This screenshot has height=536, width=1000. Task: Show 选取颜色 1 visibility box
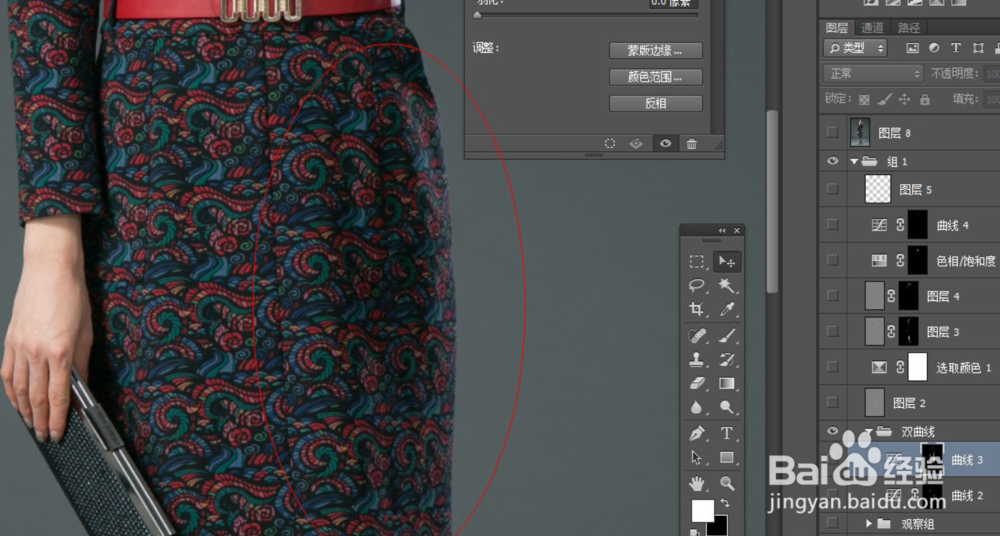pos(832,367)
